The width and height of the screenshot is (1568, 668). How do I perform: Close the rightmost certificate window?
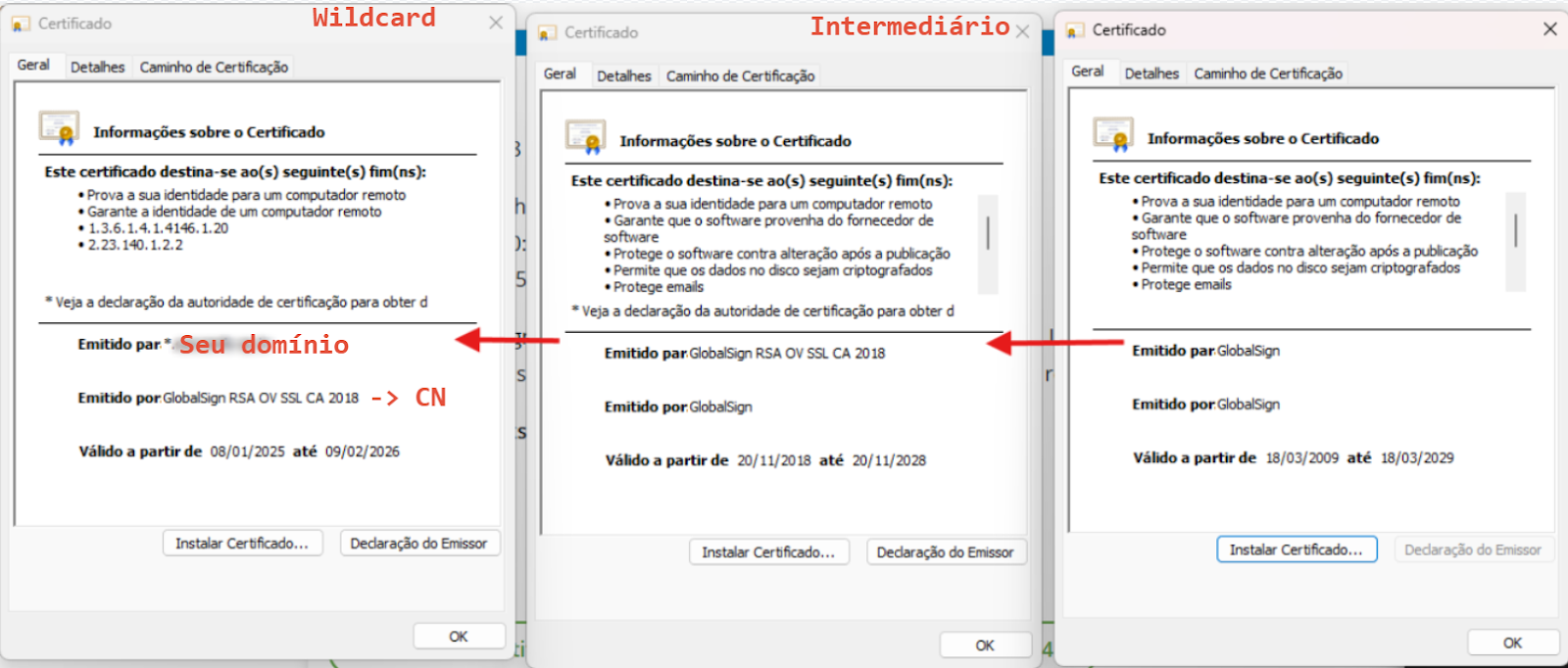pyautogui.click(x=1550, y=29)
